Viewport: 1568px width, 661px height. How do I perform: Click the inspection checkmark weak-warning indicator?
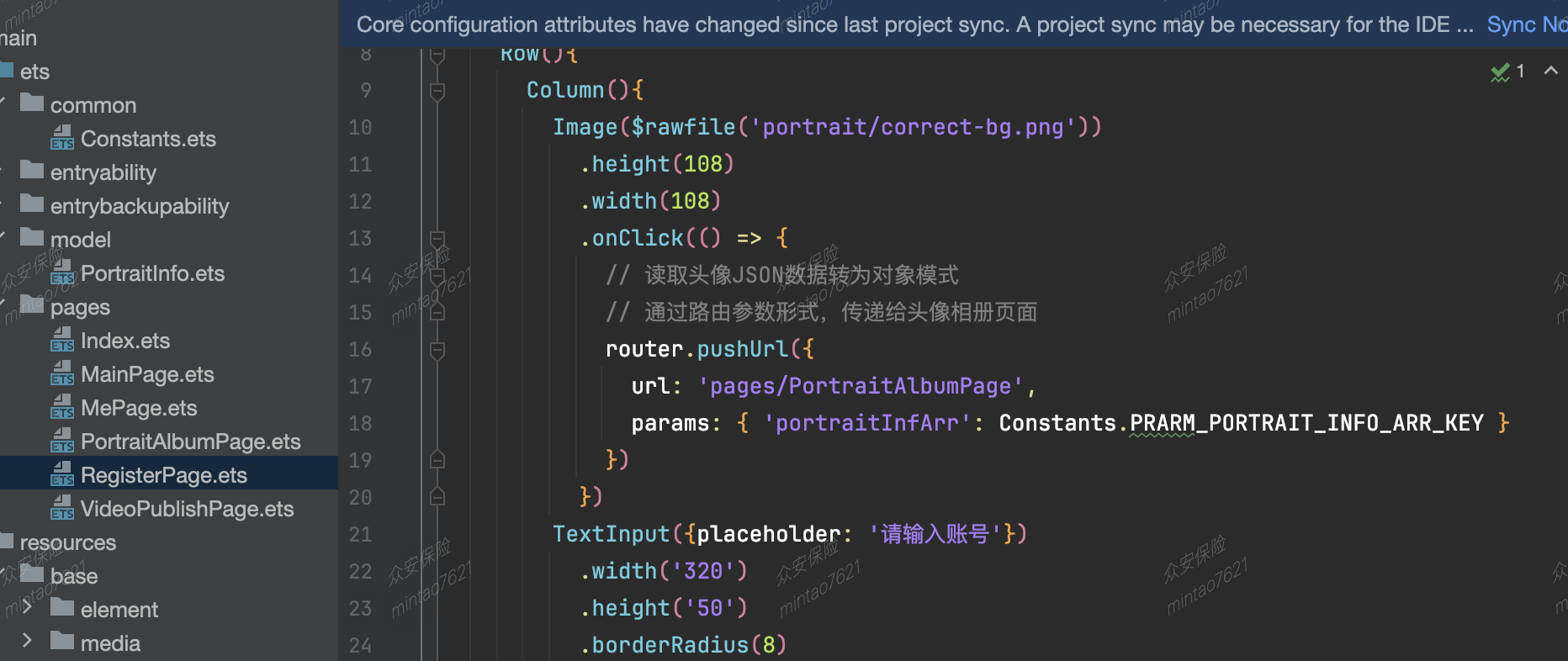(x=1500, y=72)
